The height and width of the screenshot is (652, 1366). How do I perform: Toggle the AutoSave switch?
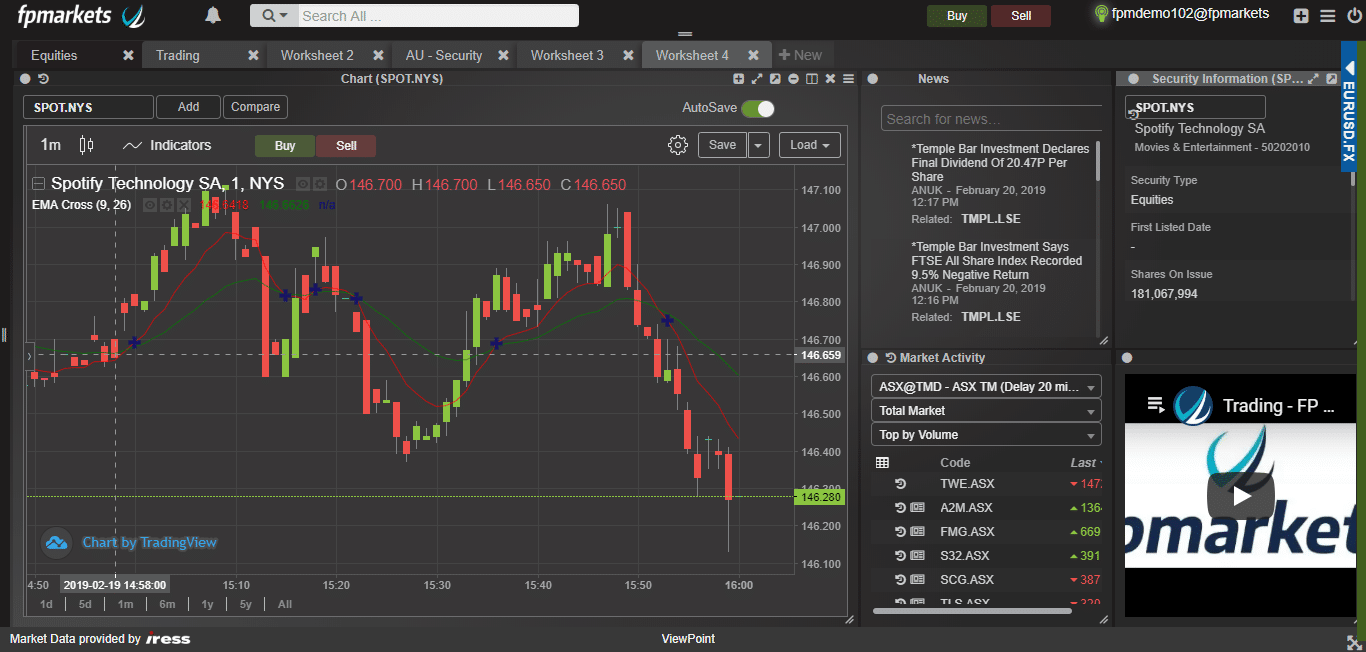coord(758,108)
